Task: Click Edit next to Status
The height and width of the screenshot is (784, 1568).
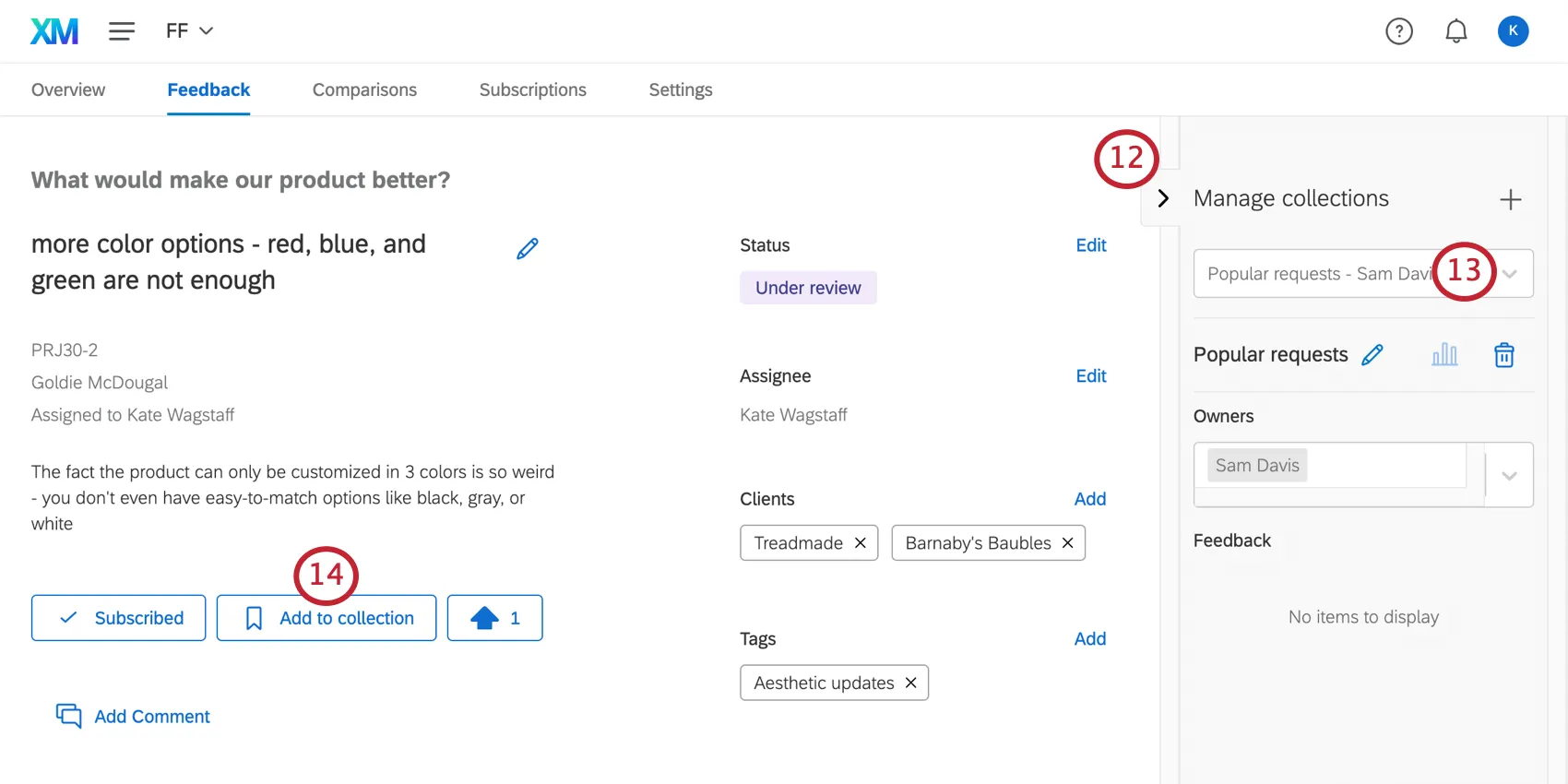Action: pyautogui.click(x=1090, y=245)
